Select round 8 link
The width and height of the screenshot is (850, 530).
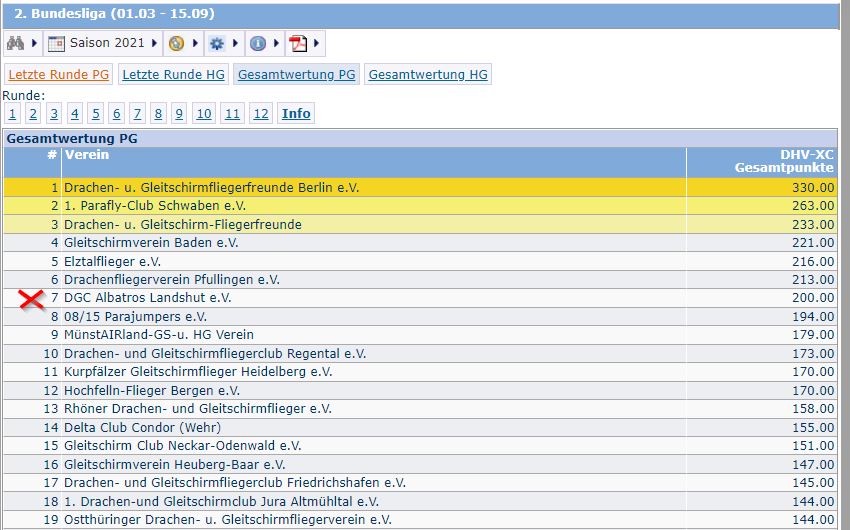(158, 114)
